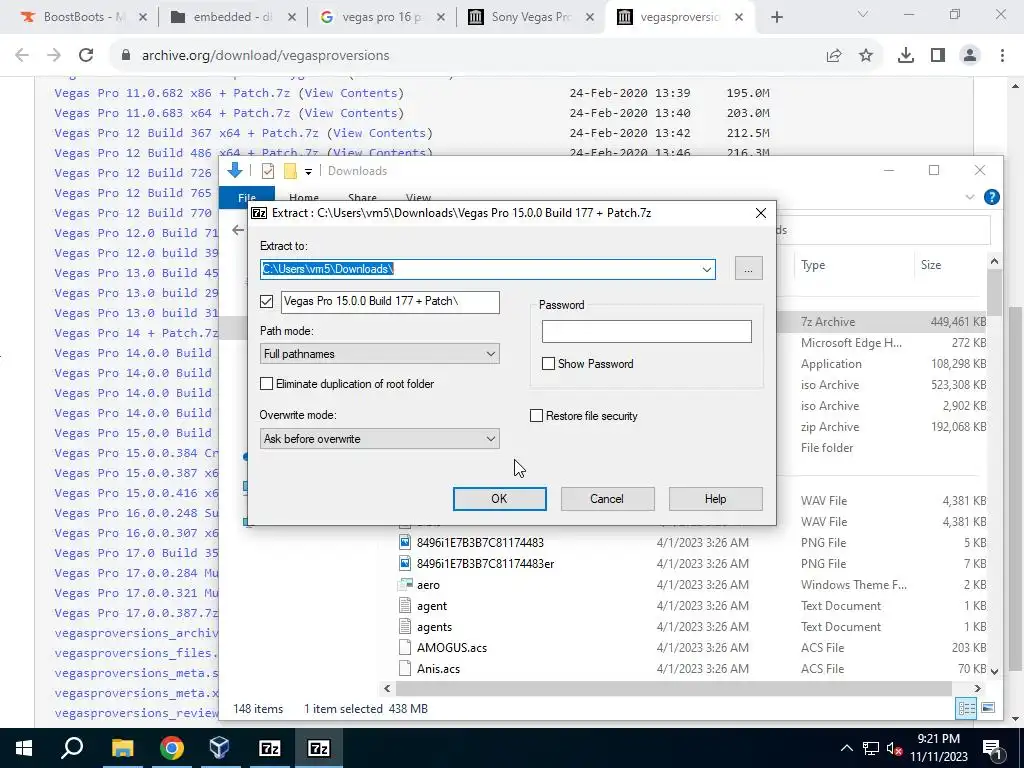Open the File tab in Explorer
The height and width of the screenshot is (768, 1024).
[247, 197]
